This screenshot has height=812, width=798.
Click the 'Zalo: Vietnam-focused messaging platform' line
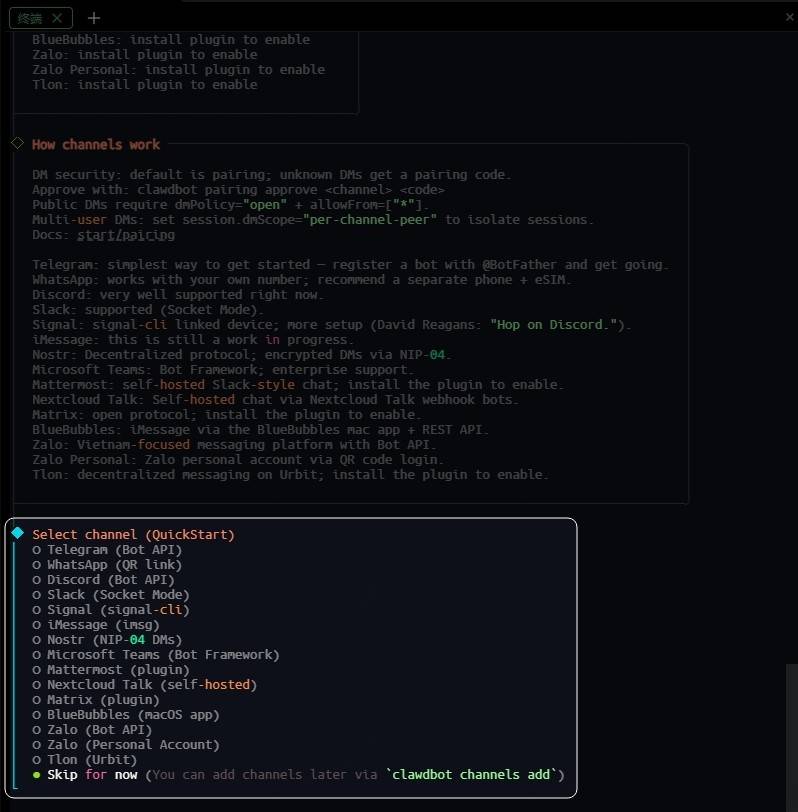pos(234,445)
